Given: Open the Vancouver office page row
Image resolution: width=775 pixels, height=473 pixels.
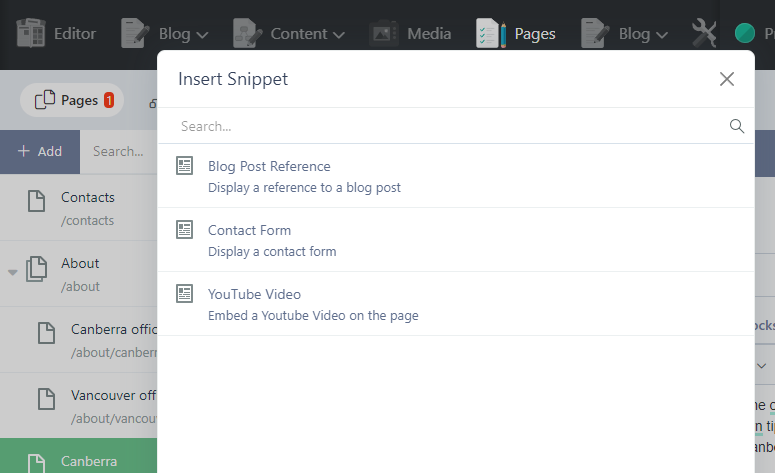Looking at the screenshot, I should pyautogui.click(x=79, y=405).
